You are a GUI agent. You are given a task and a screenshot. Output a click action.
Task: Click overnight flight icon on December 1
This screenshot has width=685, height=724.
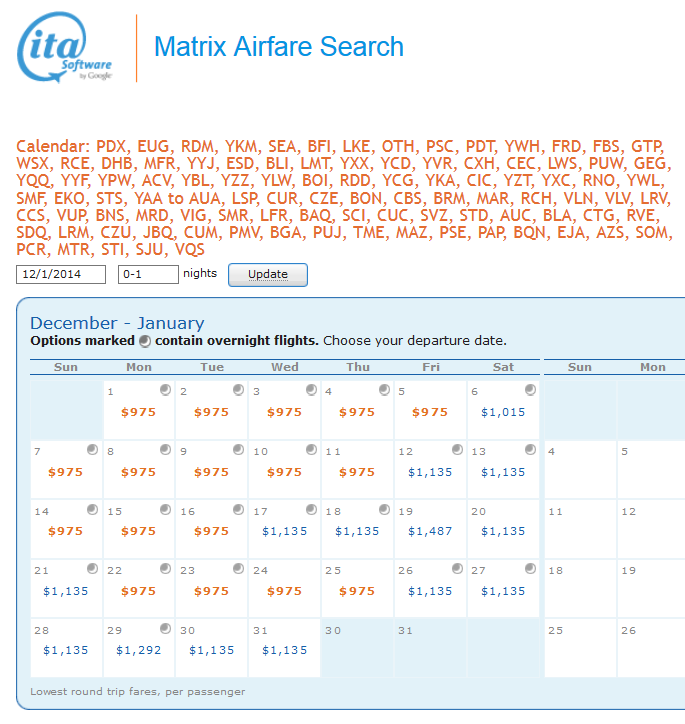point(165,390)
